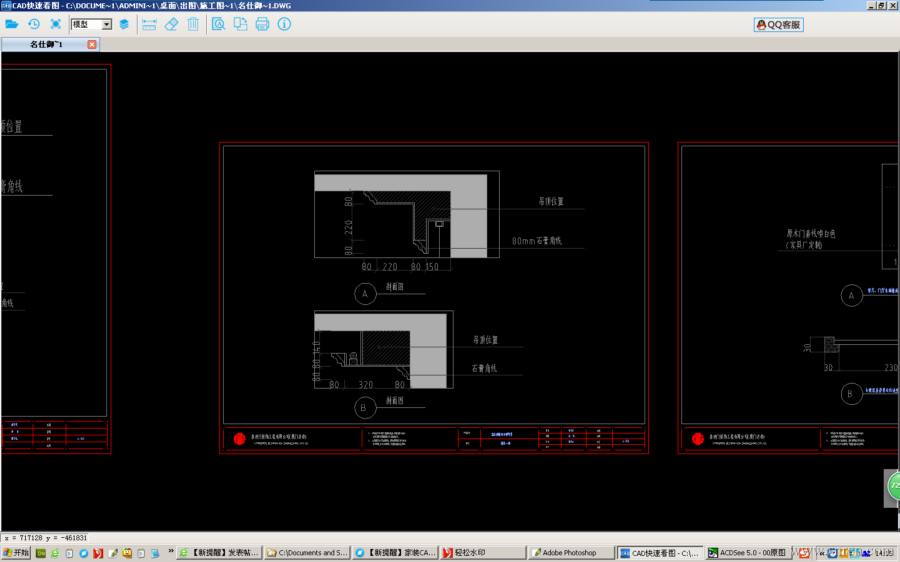This screenshot has width=900, height=562.
Task: Open the Windows 开始 start button
Action: (16, 552)
